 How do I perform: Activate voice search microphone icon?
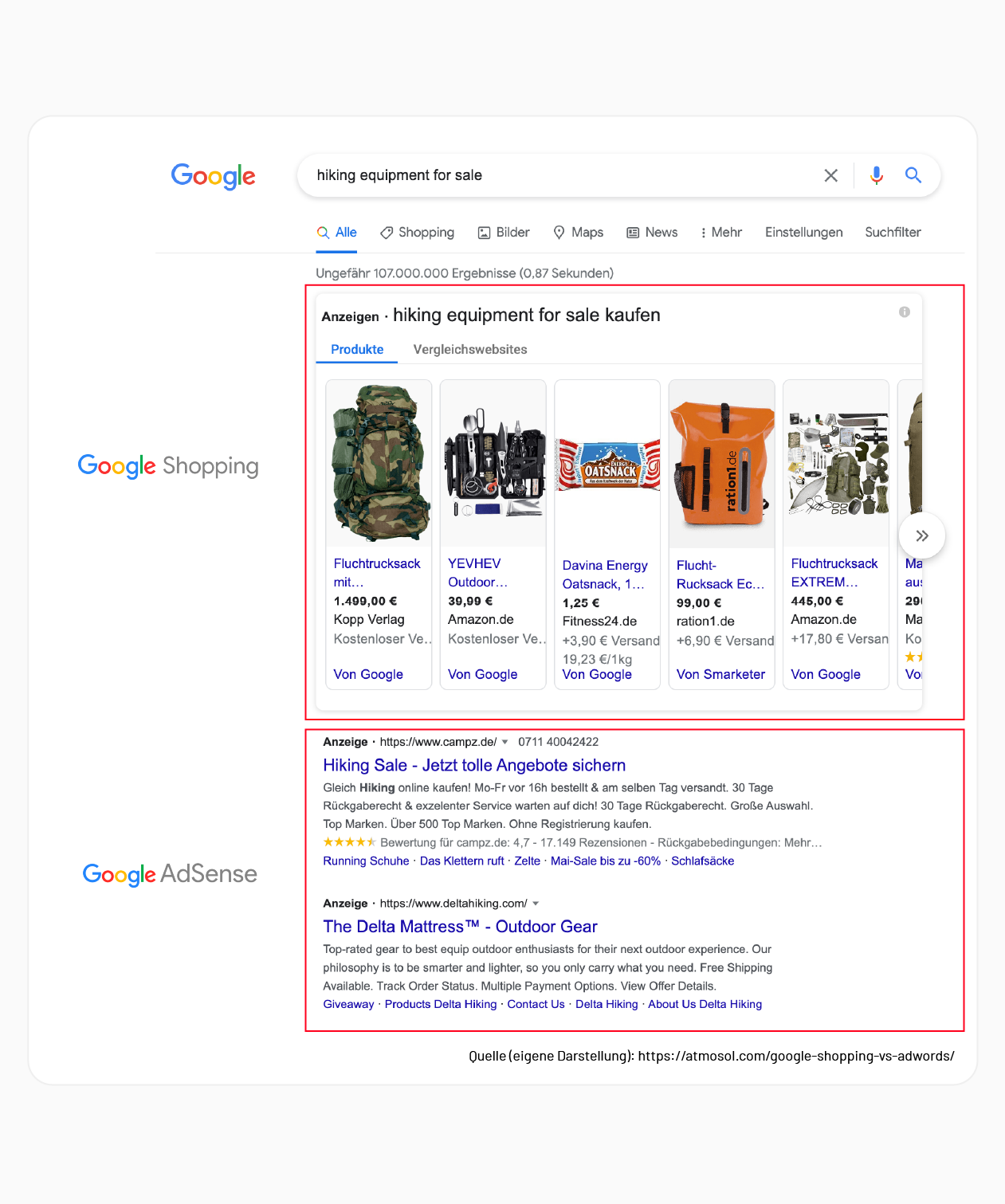(876, 175)
